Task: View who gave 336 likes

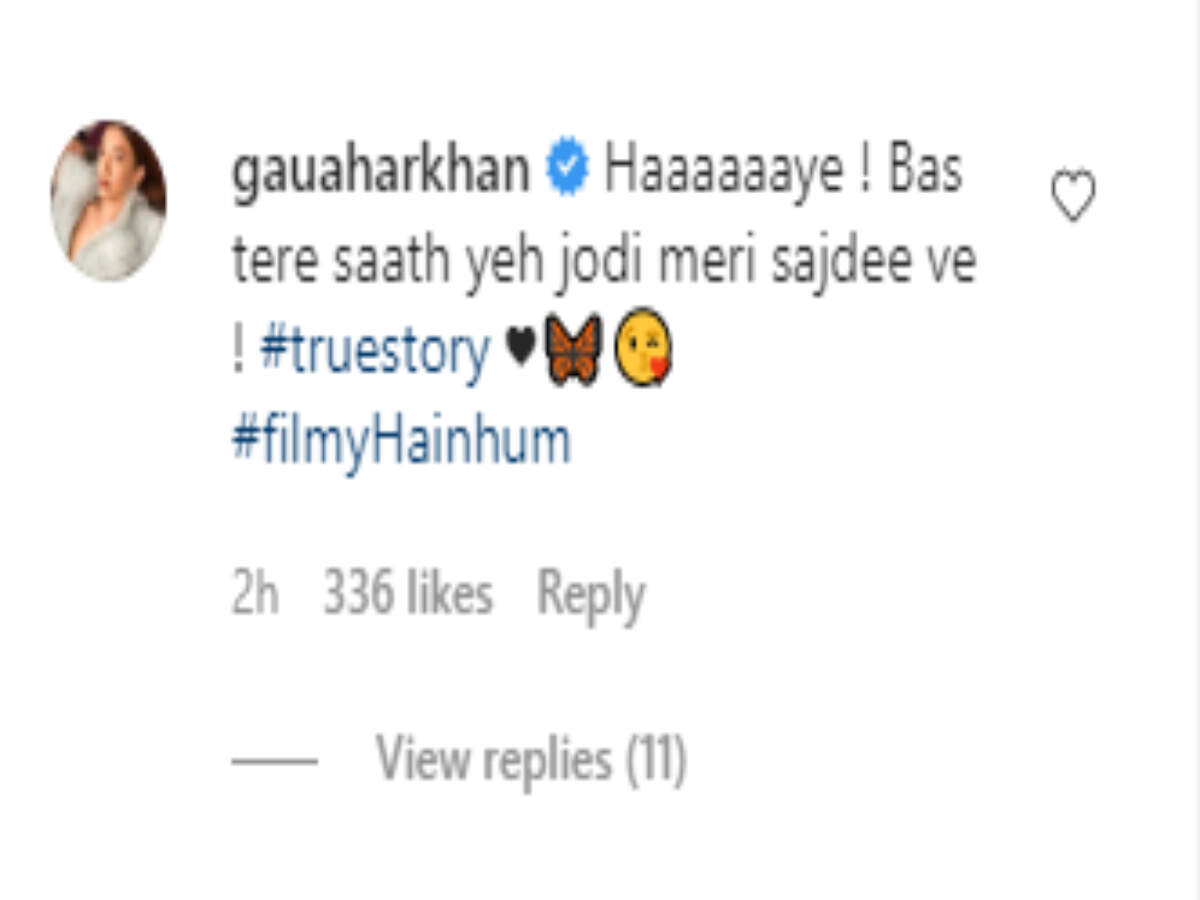Action: point(408,594)
